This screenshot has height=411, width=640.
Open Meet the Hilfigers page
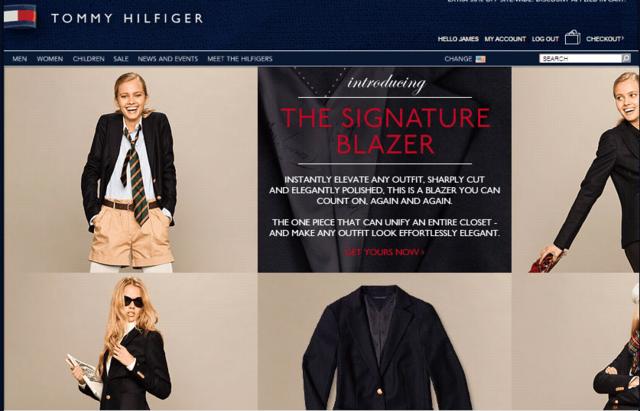point(240,59)
